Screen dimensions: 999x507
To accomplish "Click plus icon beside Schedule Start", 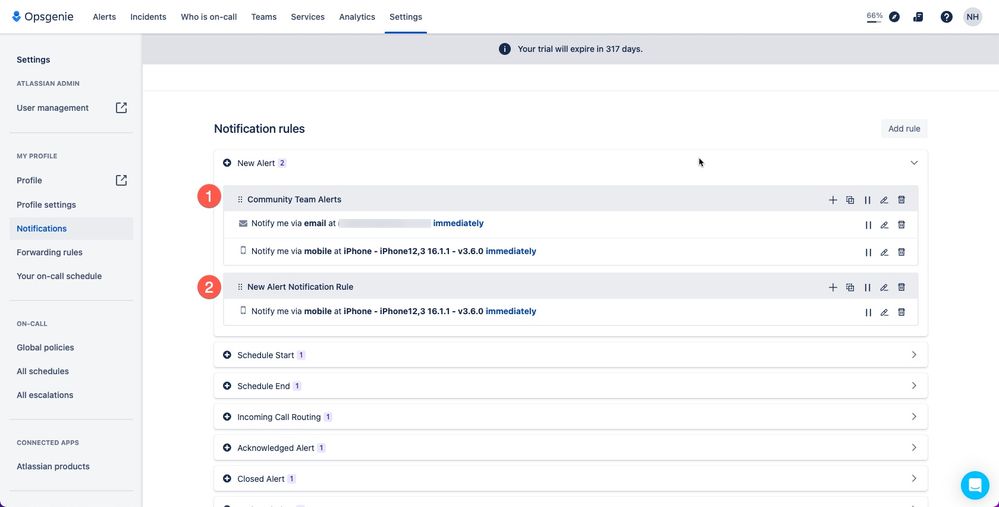I will pyautogui.click(x=227, y=355).
